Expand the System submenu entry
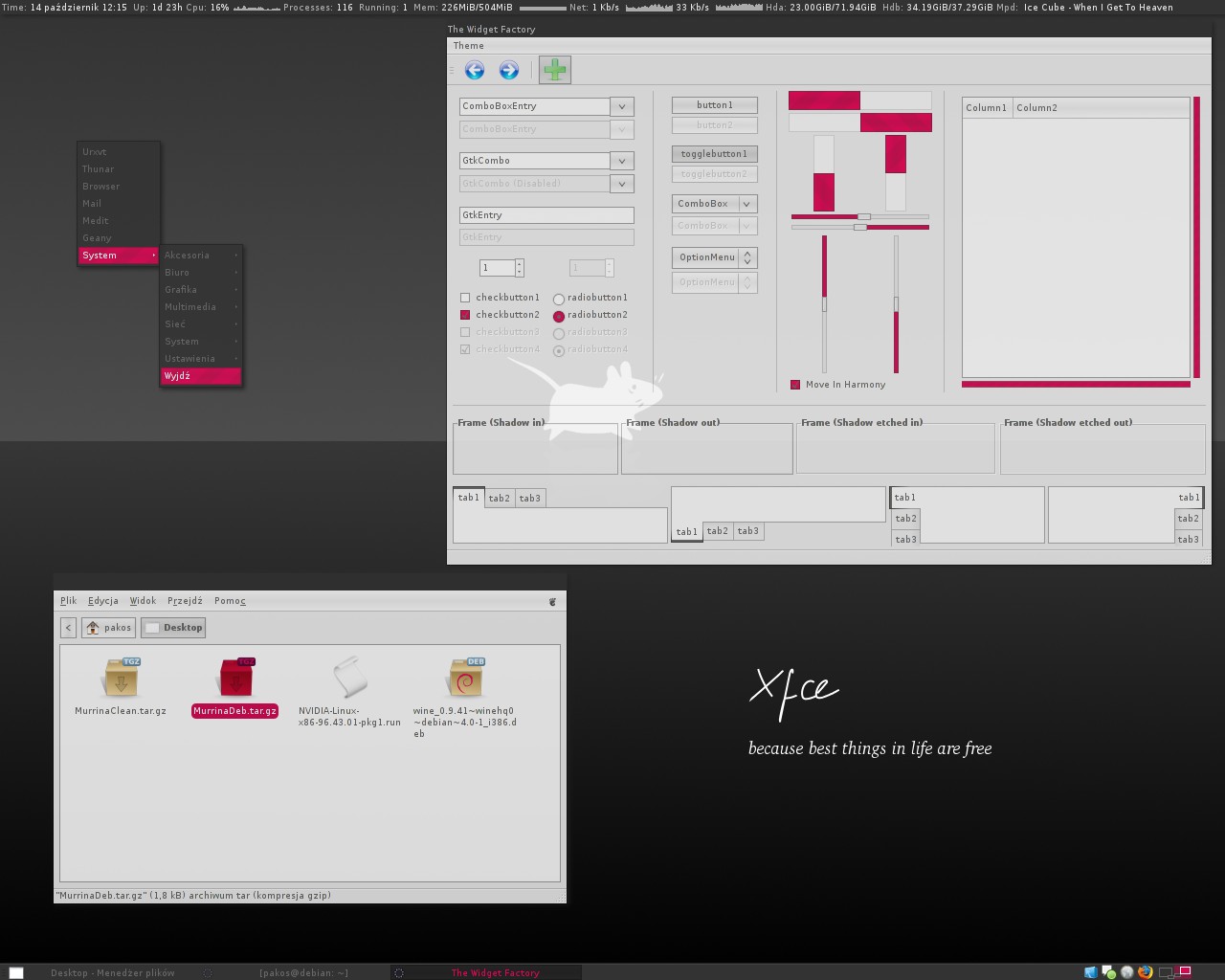The height and width of the screenshot is (980, 1225). 119,256
